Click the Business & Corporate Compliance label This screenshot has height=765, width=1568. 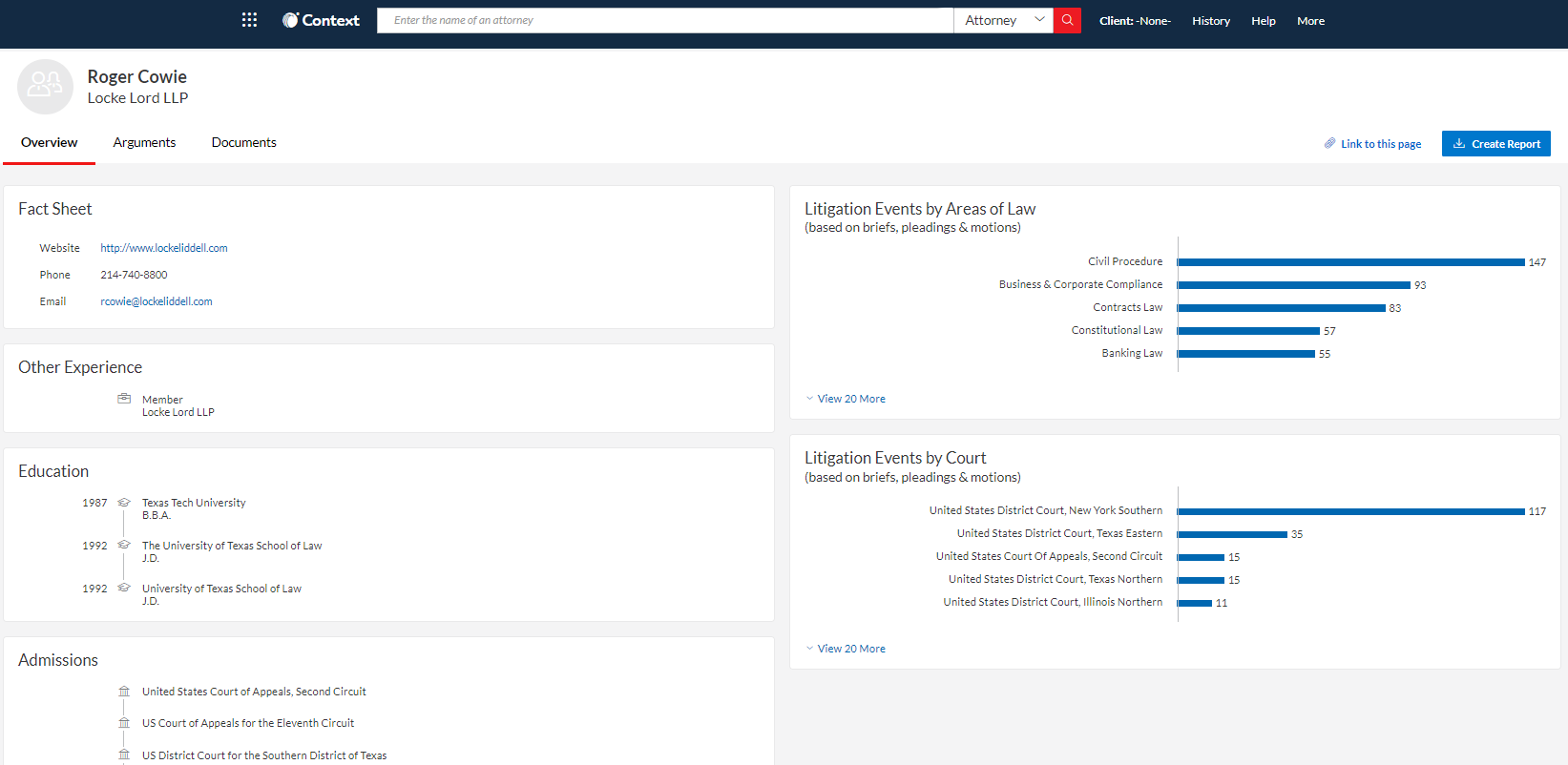1081,284
